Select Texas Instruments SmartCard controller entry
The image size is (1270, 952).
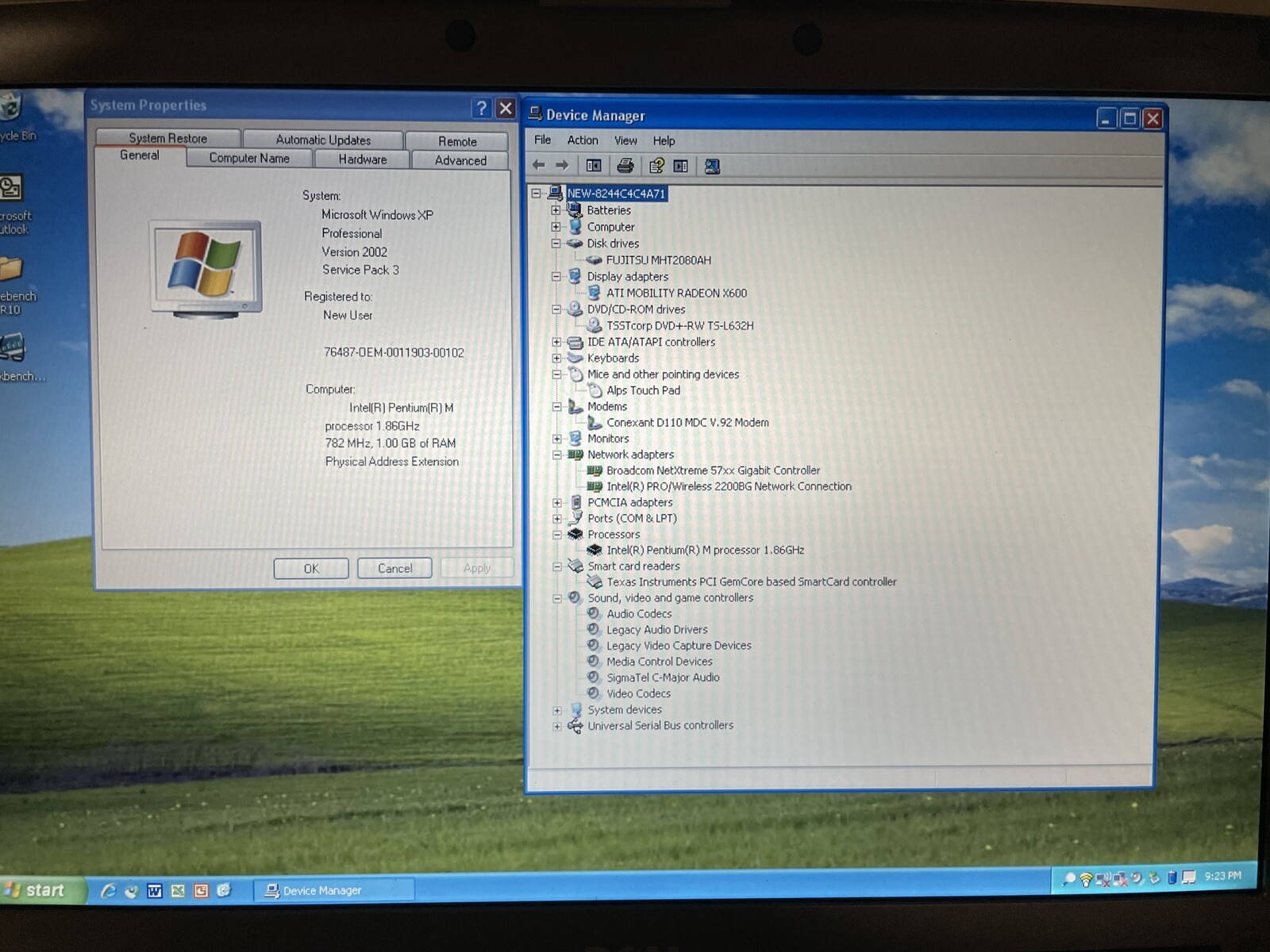[x=751, y=582]
